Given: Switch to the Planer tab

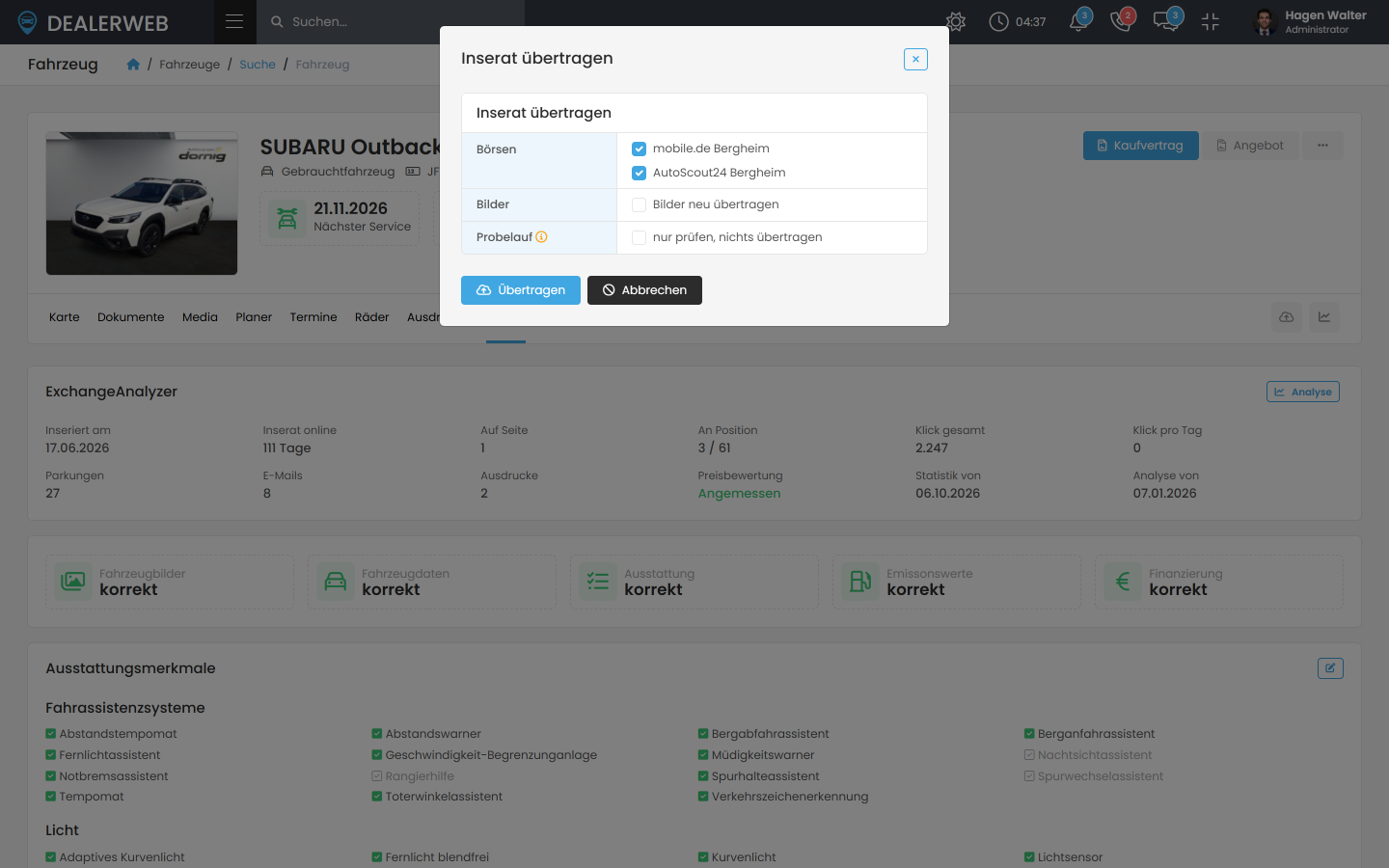Looking at the screenshot, I should 254,317.
